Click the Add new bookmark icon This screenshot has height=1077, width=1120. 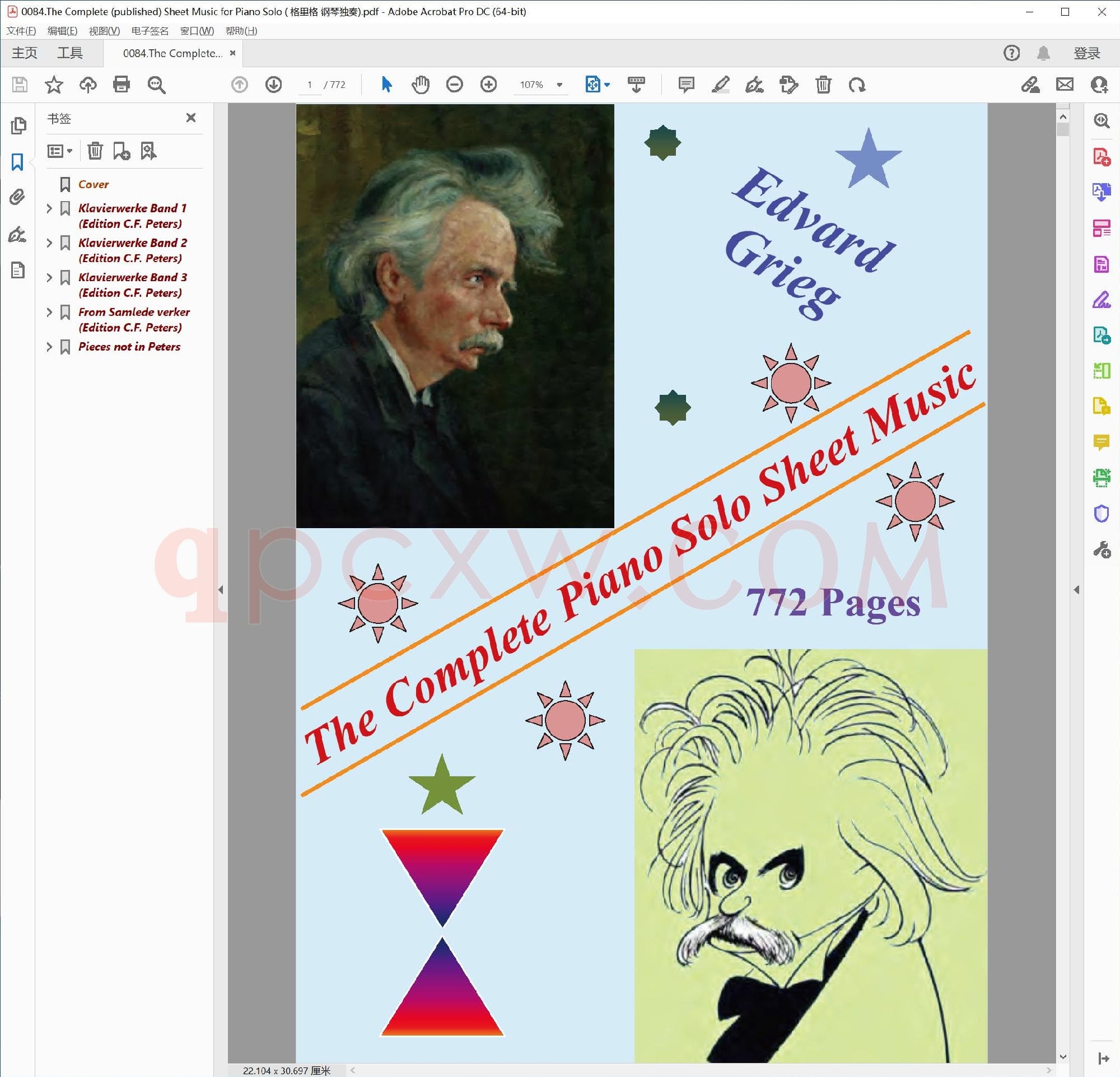pos(121,151)
